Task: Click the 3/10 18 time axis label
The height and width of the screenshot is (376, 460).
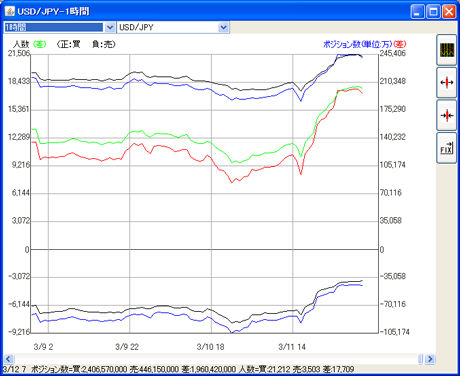Action: pyautogui.click(x=210, y=347)
